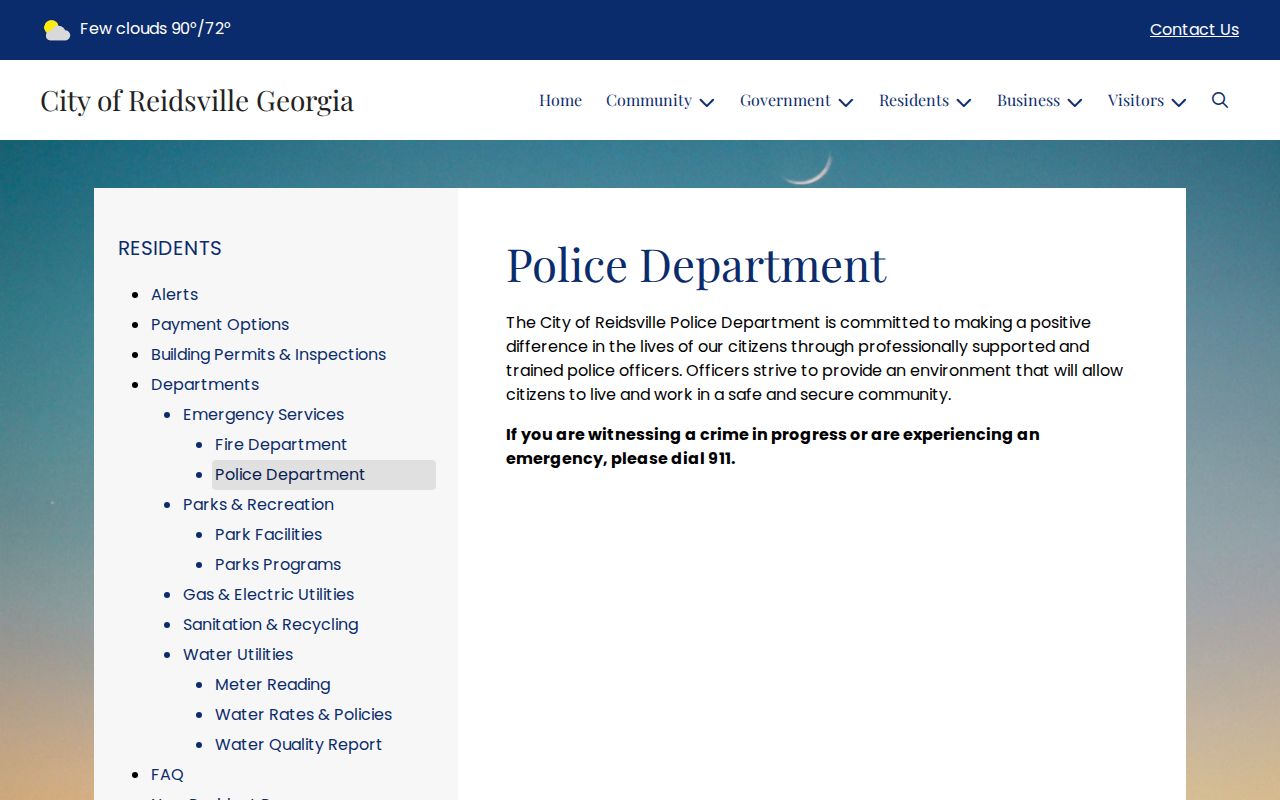Screen dimensions: 1280x800
Task: Click the Few clouds 90°/72° weather text
Action: 155,28
